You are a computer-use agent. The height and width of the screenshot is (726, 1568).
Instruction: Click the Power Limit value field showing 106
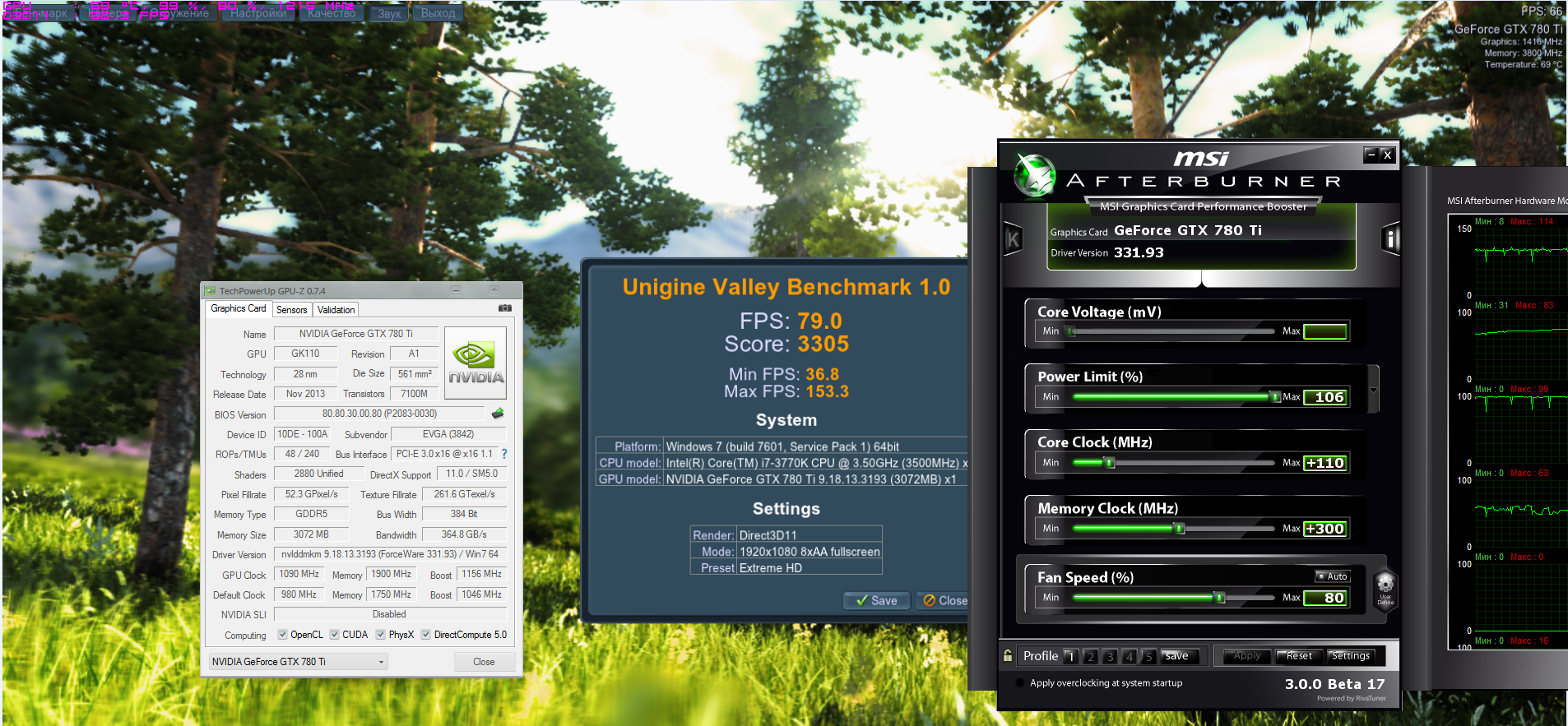[x=1325, y=397]
